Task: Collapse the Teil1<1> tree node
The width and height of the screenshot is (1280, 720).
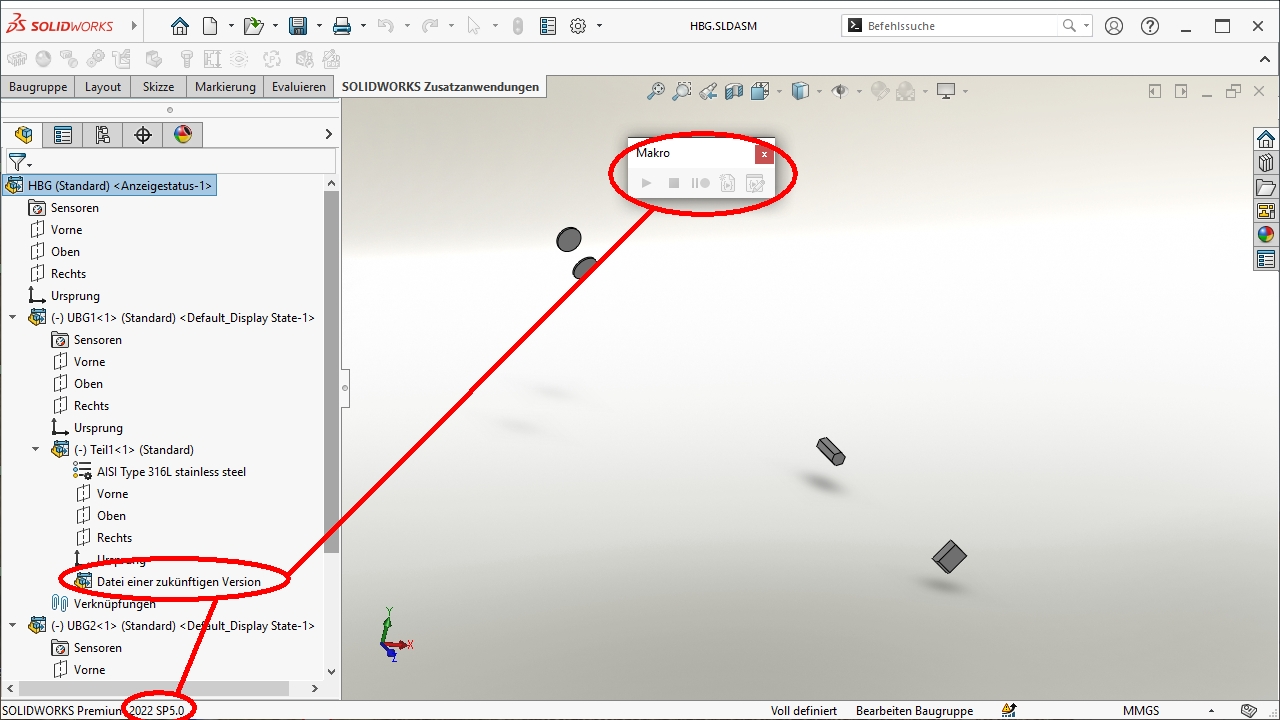Action: click(x=36, y=449)
